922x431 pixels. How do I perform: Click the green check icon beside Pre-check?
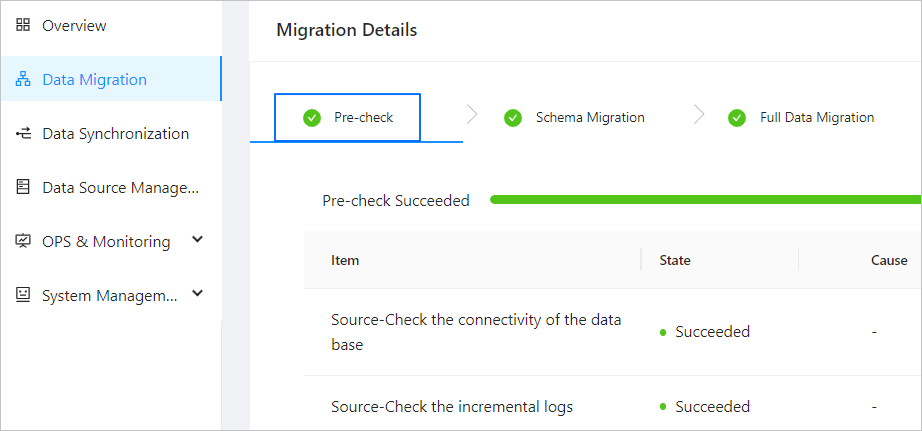point(312,118)
